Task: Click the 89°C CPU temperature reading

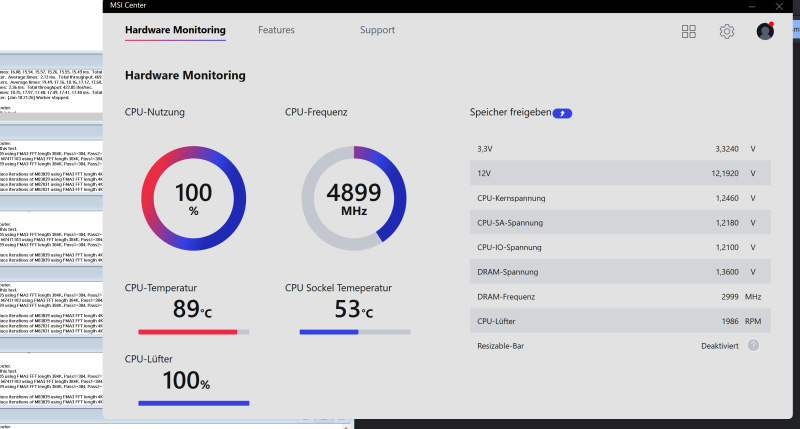Action: click(x=192, y=309)
